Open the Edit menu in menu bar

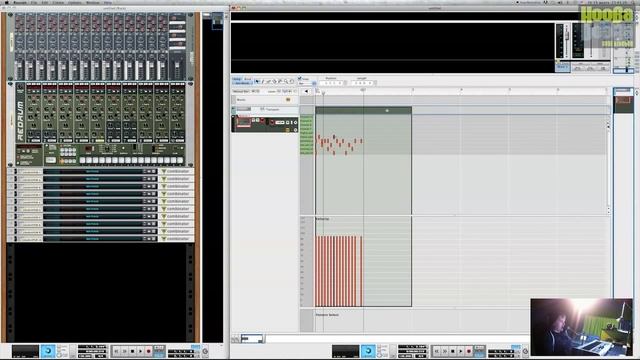click(45, 2)
